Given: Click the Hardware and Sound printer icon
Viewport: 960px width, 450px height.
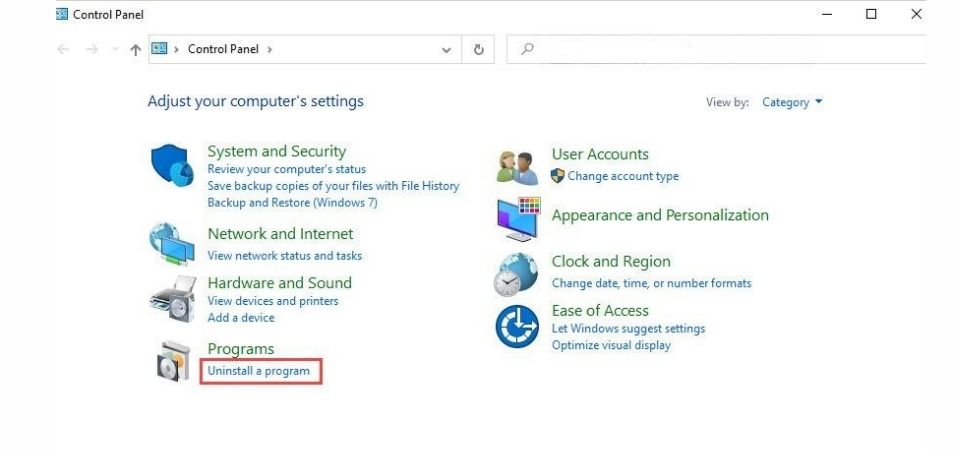Looking at the screenshot, I should pos(173,299).
